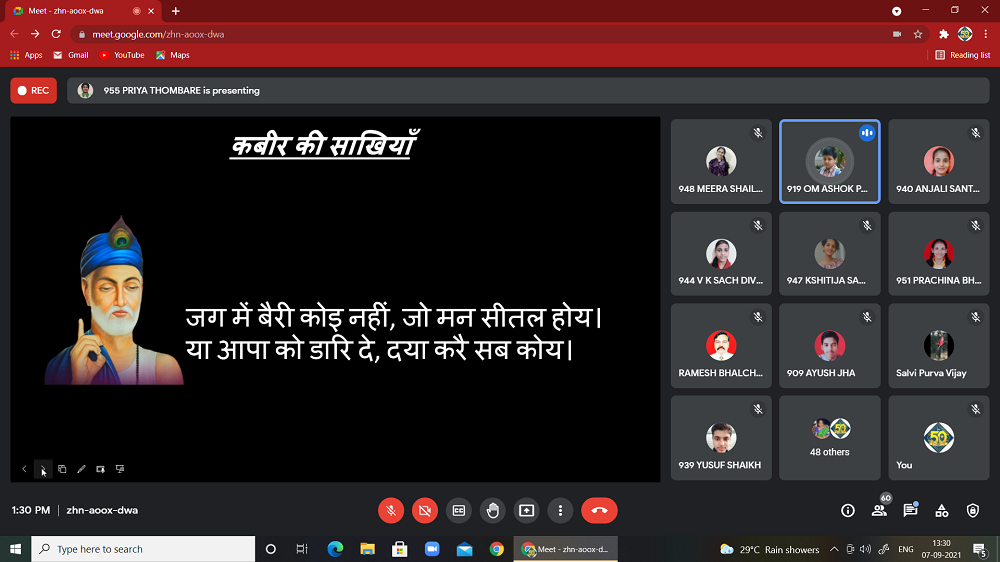Click the 919 OM ASHOK participant tile
This screenshot has width=1000, height=562.
tap(829, 162)
